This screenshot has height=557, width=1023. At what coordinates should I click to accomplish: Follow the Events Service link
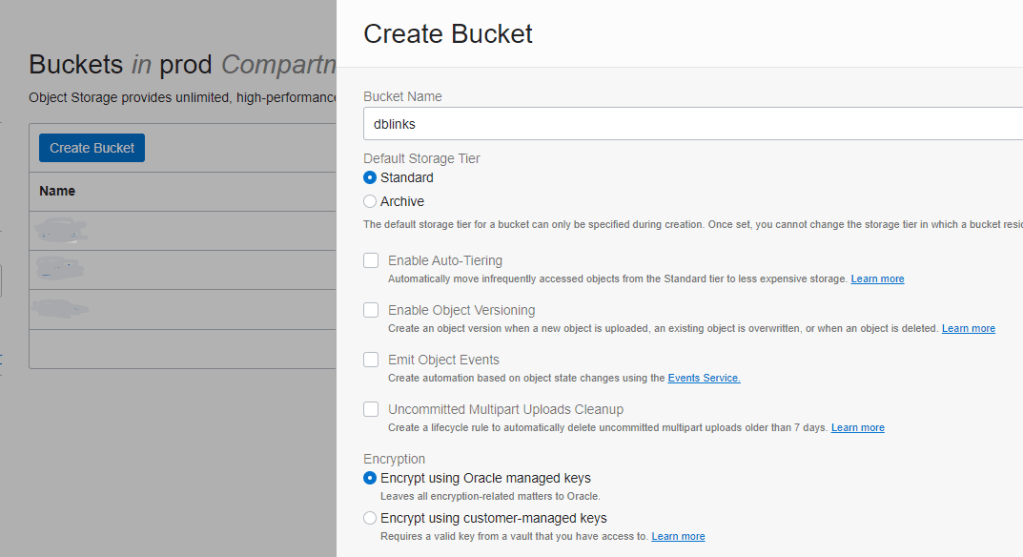click(x=704, y=378)
